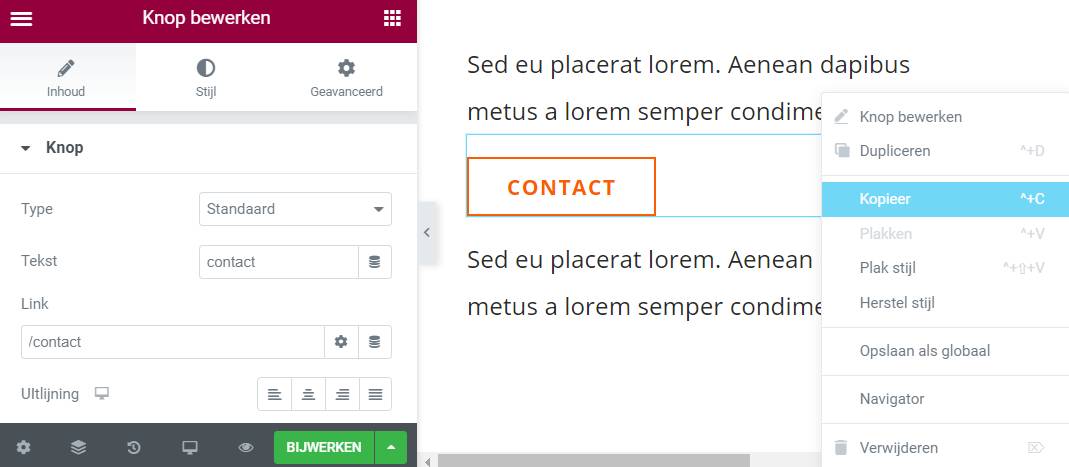This screenshot has width=1069, height=467.
Task: Set alignment to justified
Action: tap(375, 395)
